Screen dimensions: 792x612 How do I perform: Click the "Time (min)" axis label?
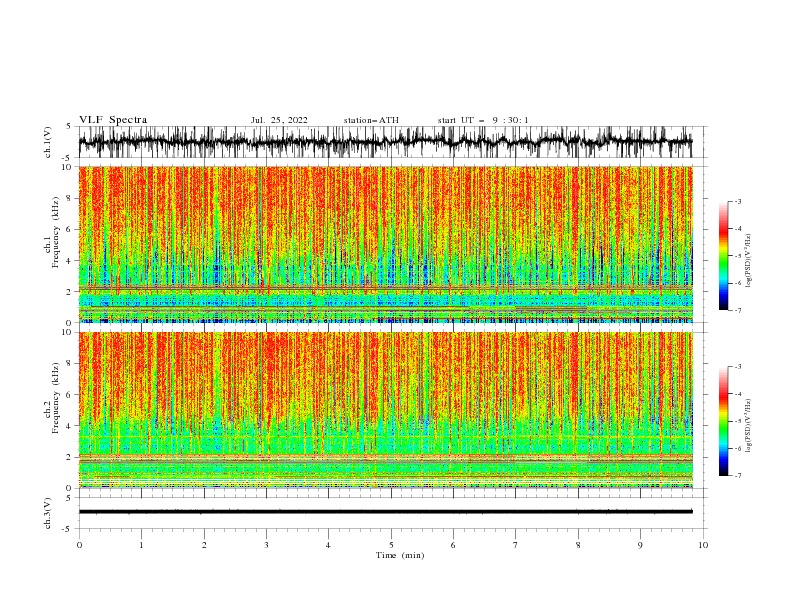click(x=400, y=555)
